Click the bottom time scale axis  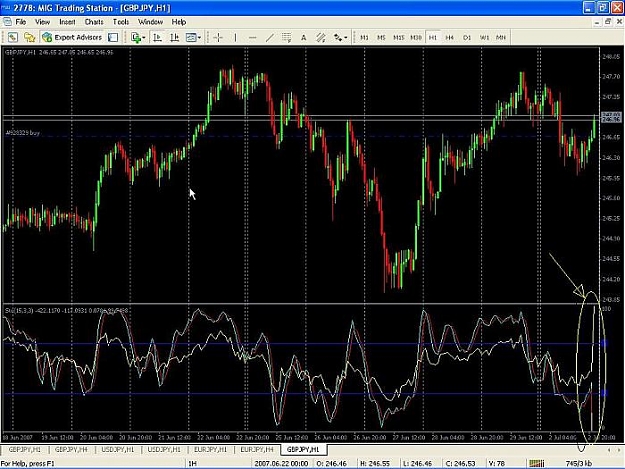300,437
